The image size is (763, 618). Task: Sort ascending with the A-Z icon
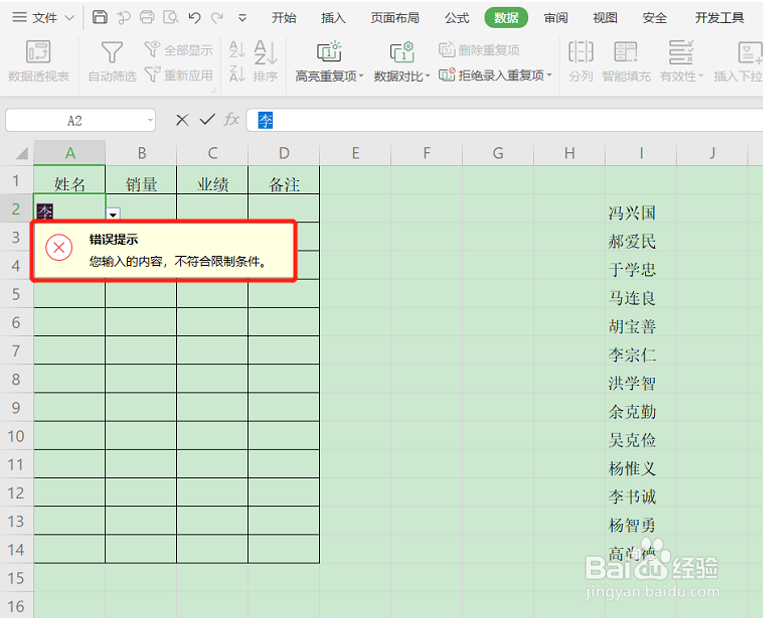(237, 49)
